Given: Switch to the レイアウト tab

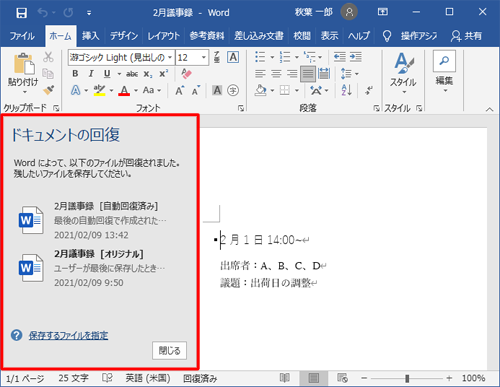Looking at the screenshot, I should point(163,36).
